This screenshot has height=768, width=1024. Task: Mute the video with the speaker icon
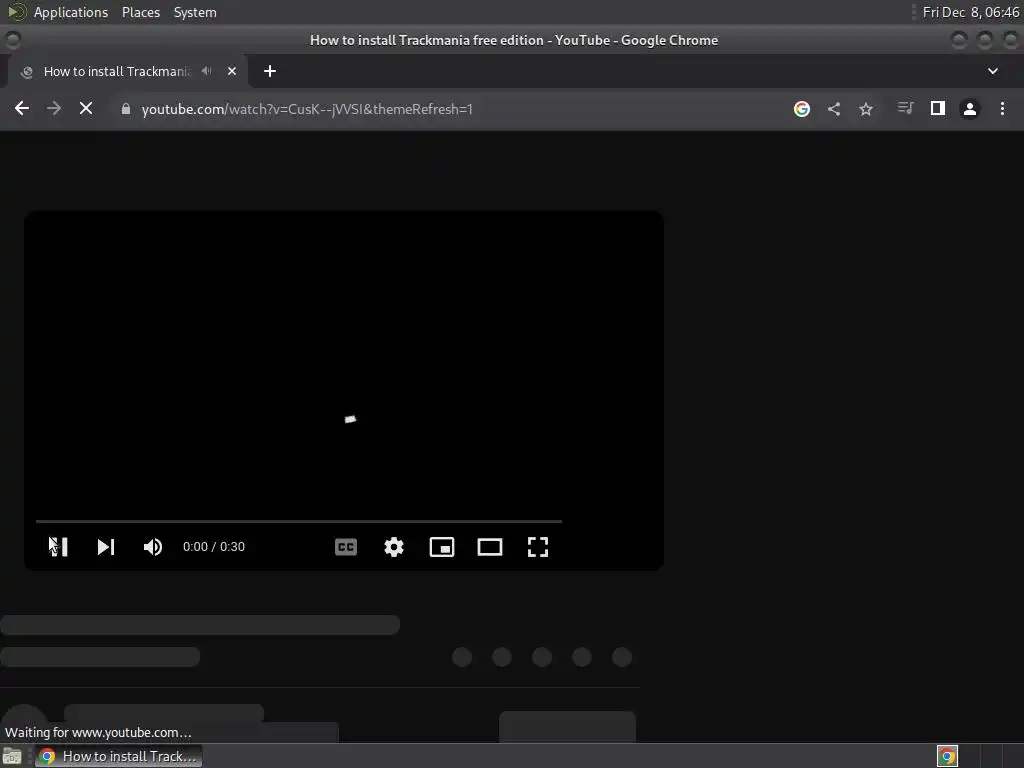point(153,547)
